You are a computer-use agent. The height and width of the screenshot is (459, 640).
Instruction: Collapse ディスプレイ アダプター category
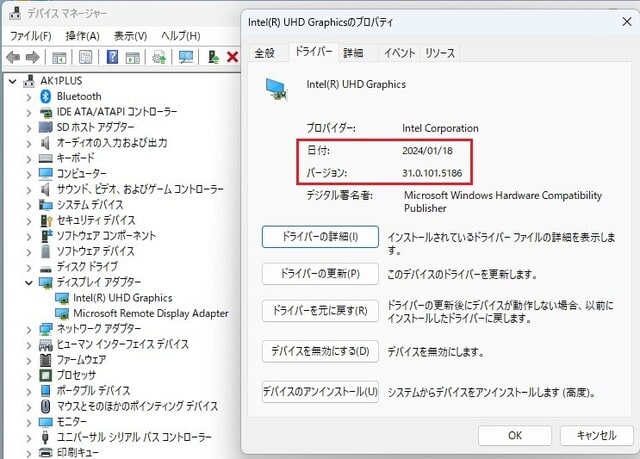pyautogui.click(x=29, y=282)
